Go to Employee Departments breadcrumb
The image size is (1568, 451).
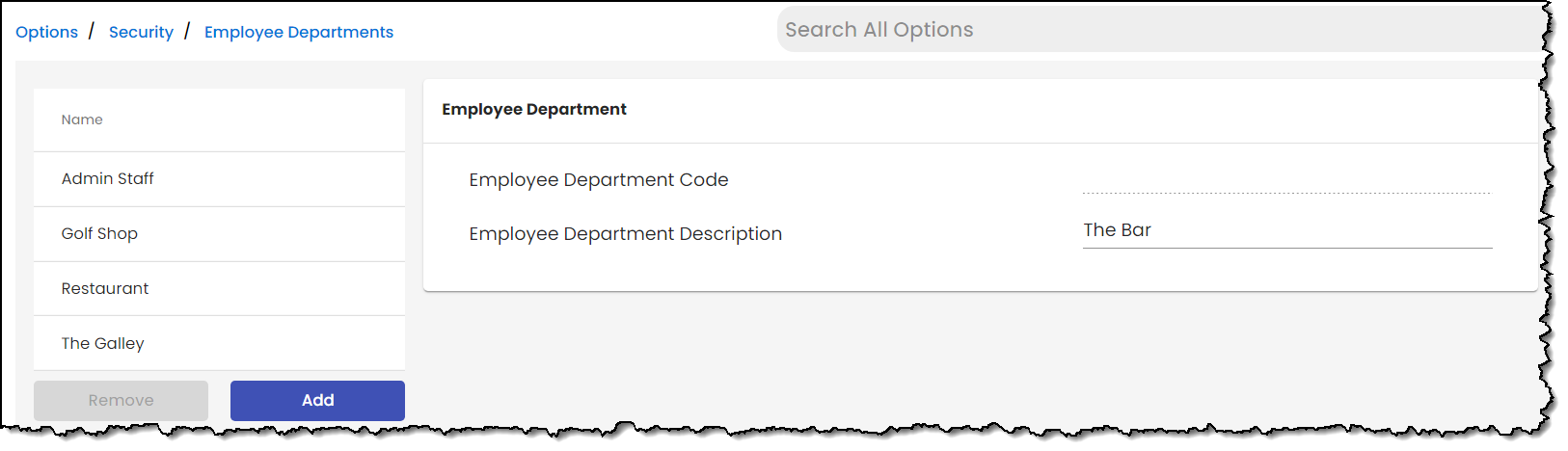tap(298, 32)
